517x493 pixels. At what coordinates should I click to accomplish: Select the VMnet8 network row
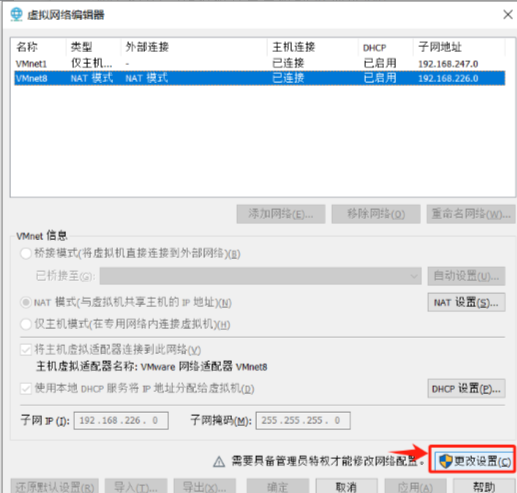pos(259,78)
